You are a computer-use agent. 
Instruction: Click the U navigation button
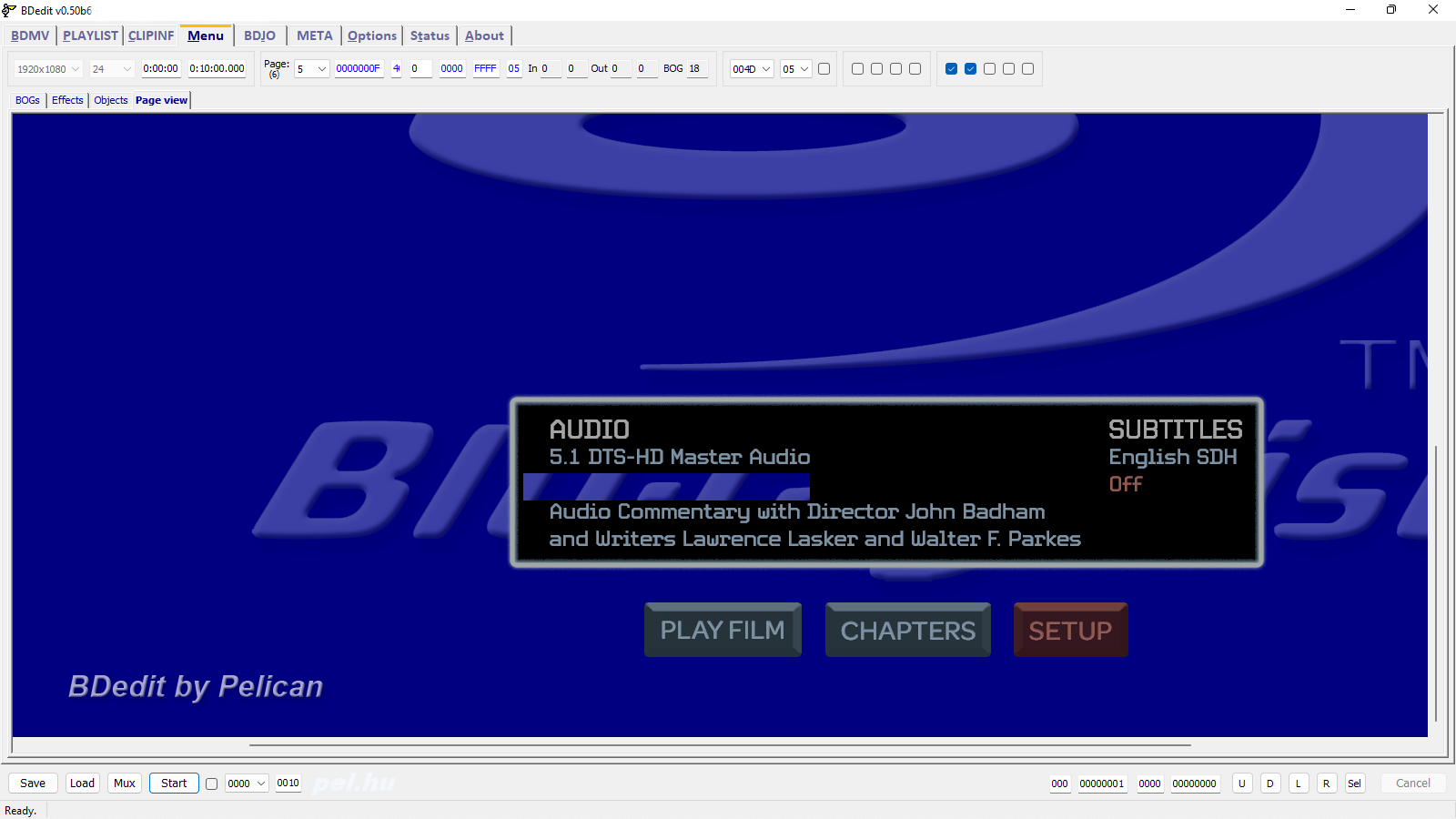[1242, 784]
